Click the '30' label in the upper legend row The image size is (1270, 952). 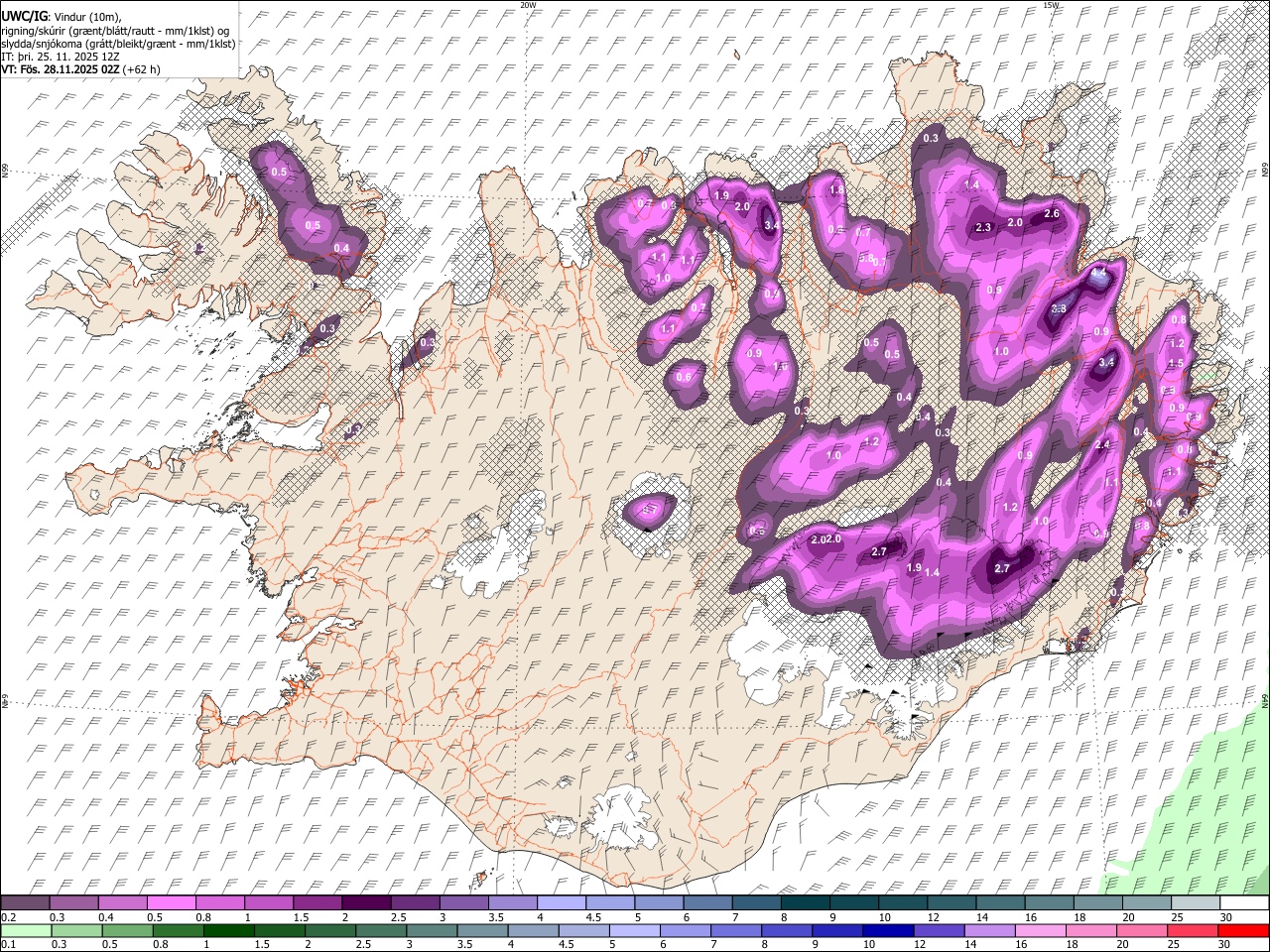click(x=1226, y=917)
